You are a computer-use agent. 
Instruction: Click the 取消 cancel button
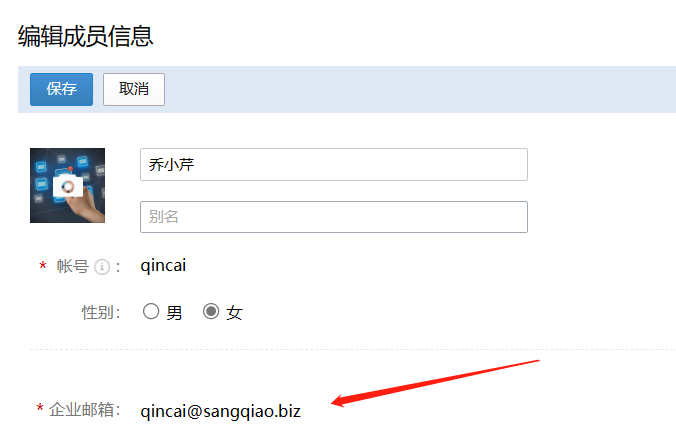pyautogui.click(x=134, y=89)
